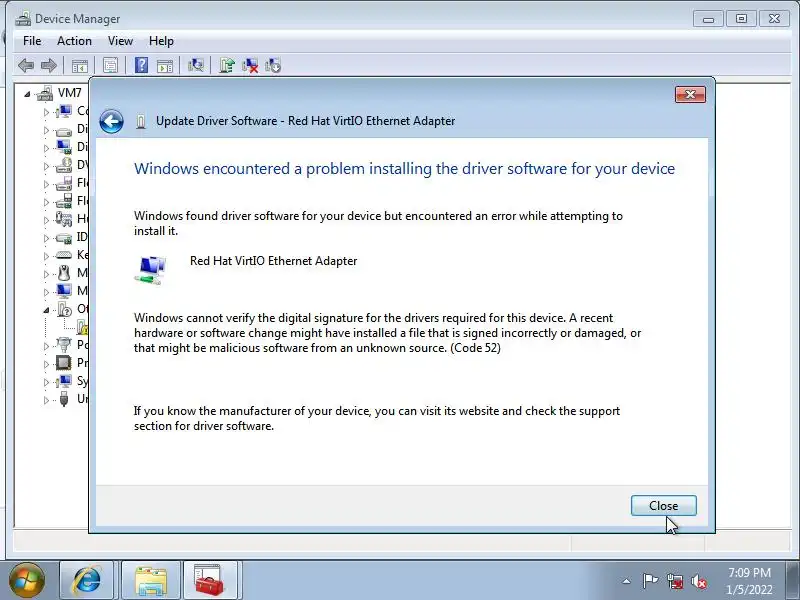Select the Ports category icon in tree
The image size is (800, 600).
coord(64,345)
